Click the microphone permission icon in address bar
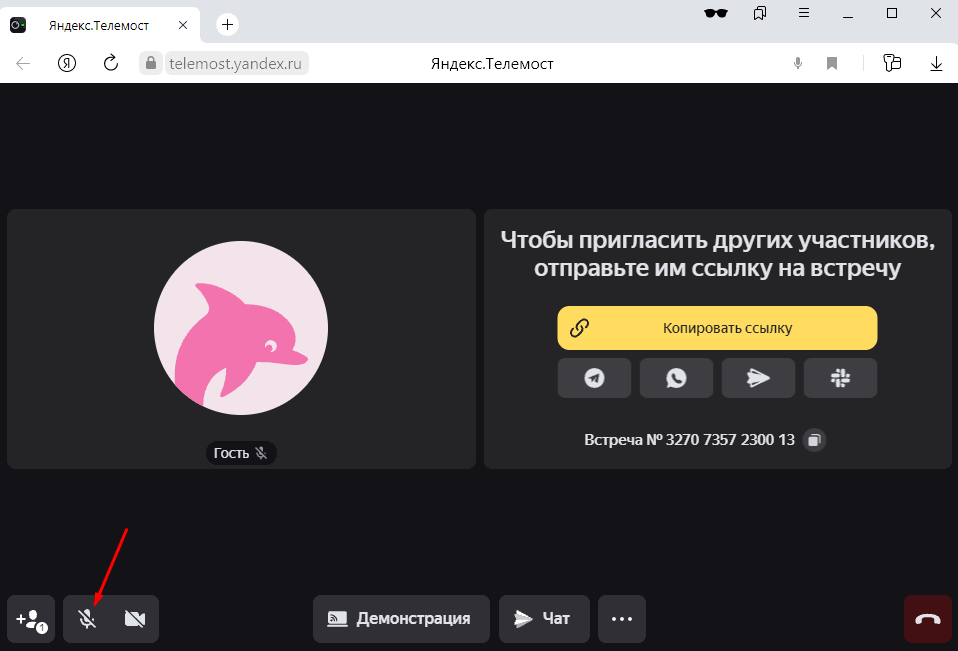 click(797, 63)
